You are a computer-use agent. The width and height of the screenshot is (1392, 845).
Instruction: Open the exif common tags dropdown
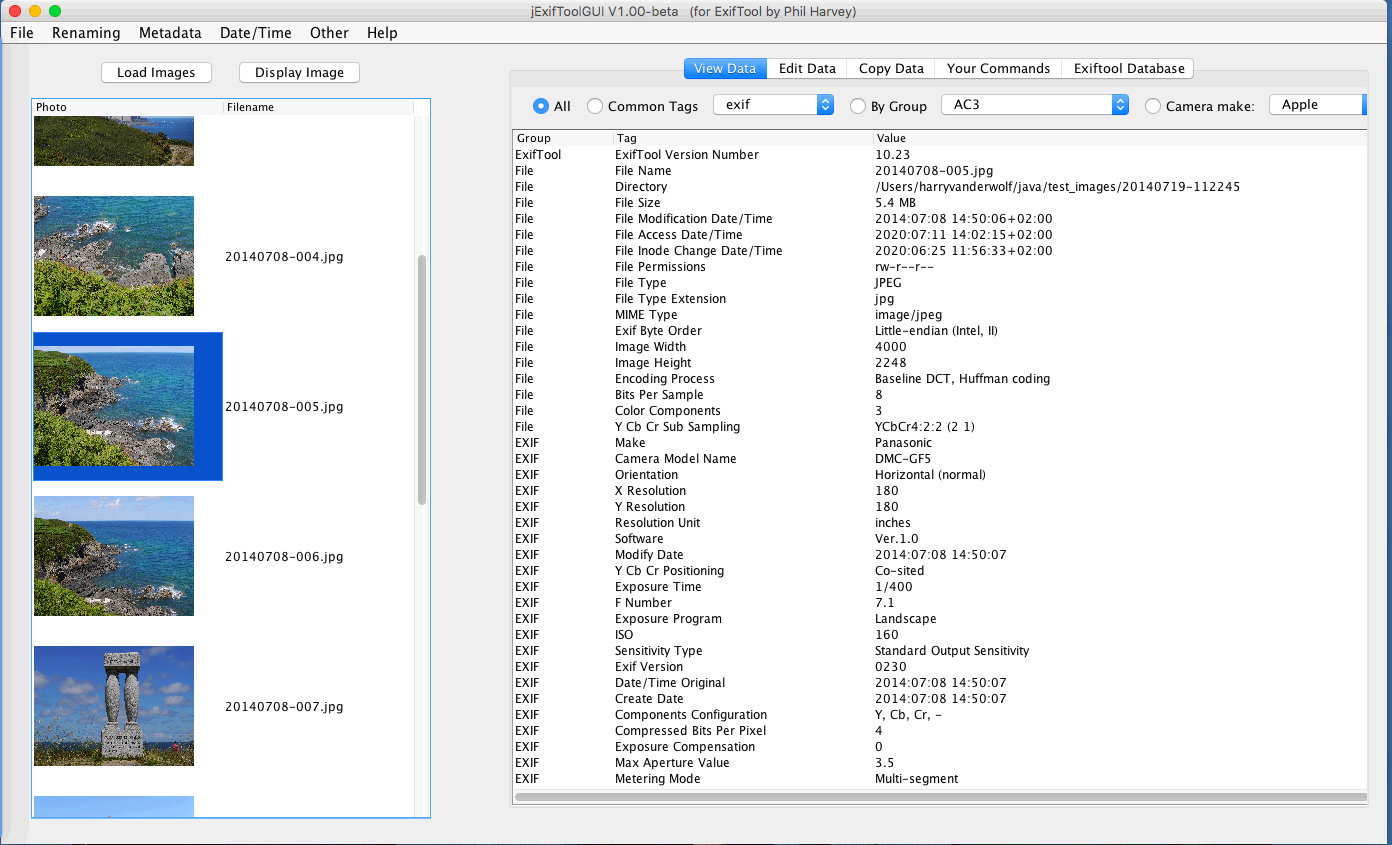point(773,104)
